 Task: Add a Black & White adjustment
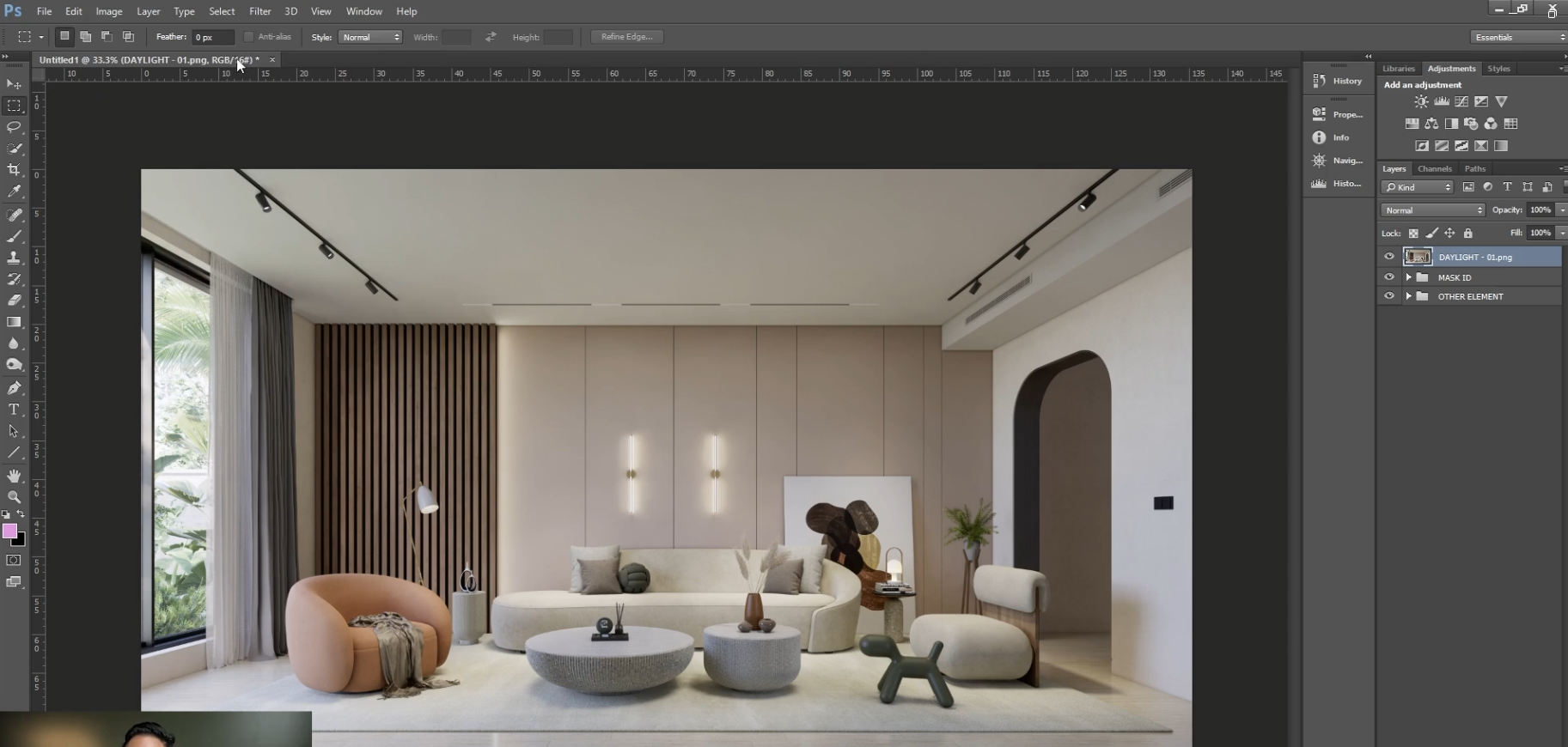(1451, 124)
